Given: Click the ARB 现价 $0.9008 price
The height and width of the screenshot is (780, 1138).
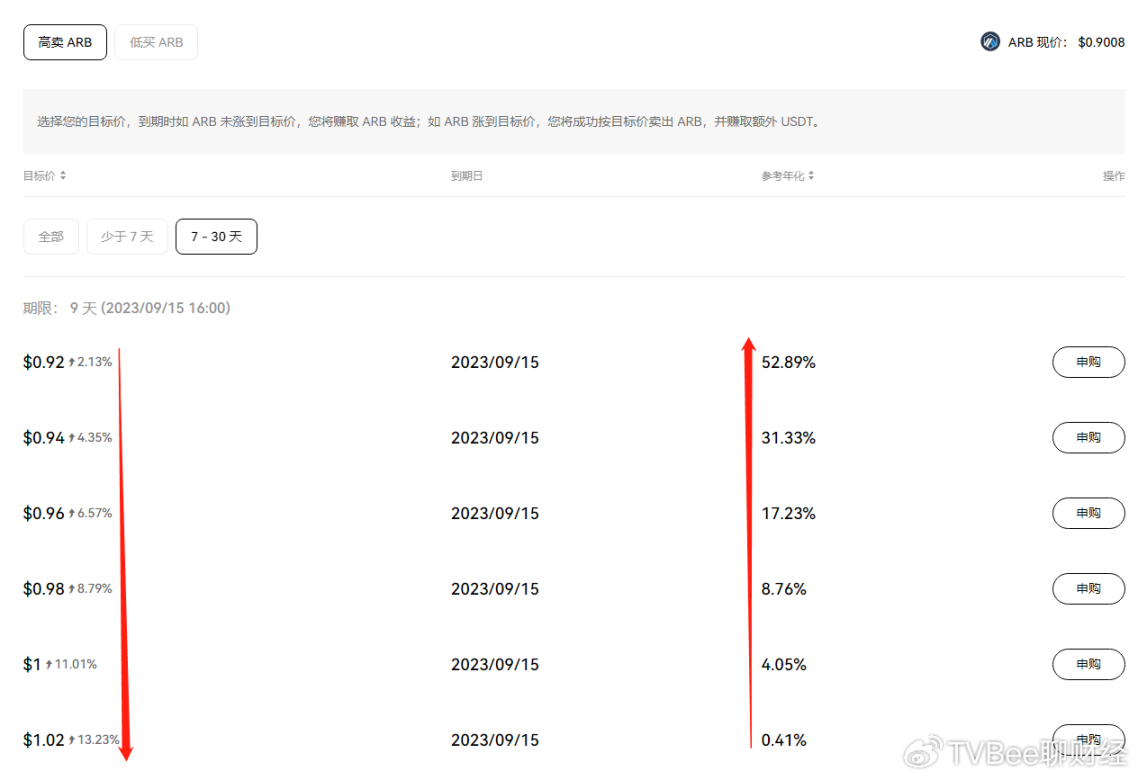Looking at the screenshot, I should click(x=1101, y=43).
